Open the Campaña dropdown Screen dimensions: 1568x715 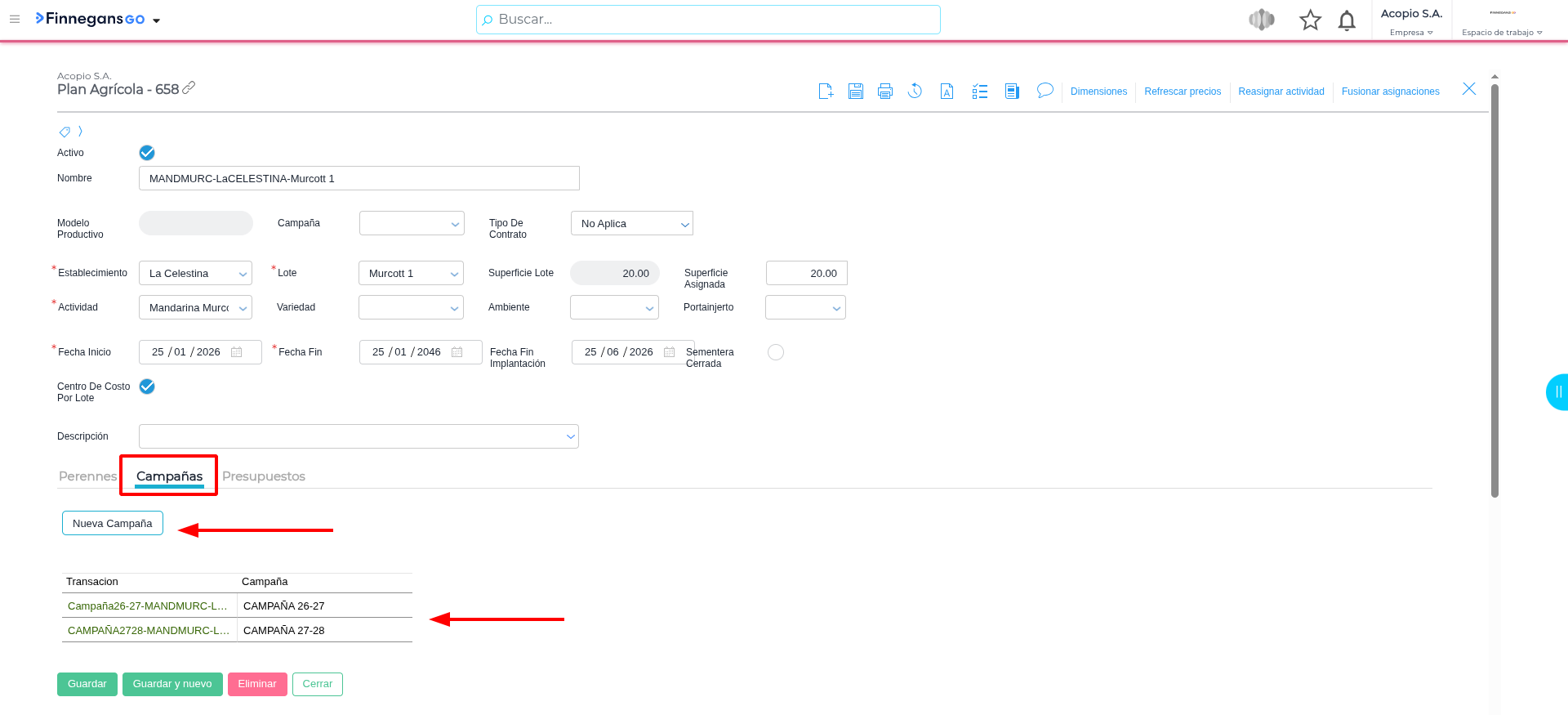point(412,224)
